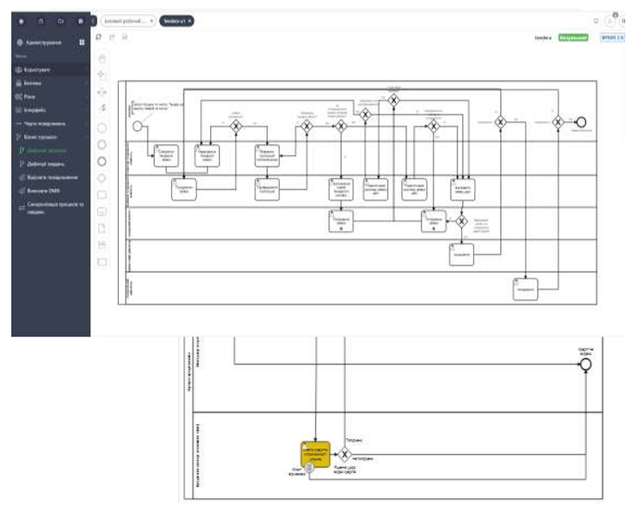The height and width of the screenshot is (518, 640).
Task: Click the second icon in the sidebar's top row
Action: click(41, 21)
